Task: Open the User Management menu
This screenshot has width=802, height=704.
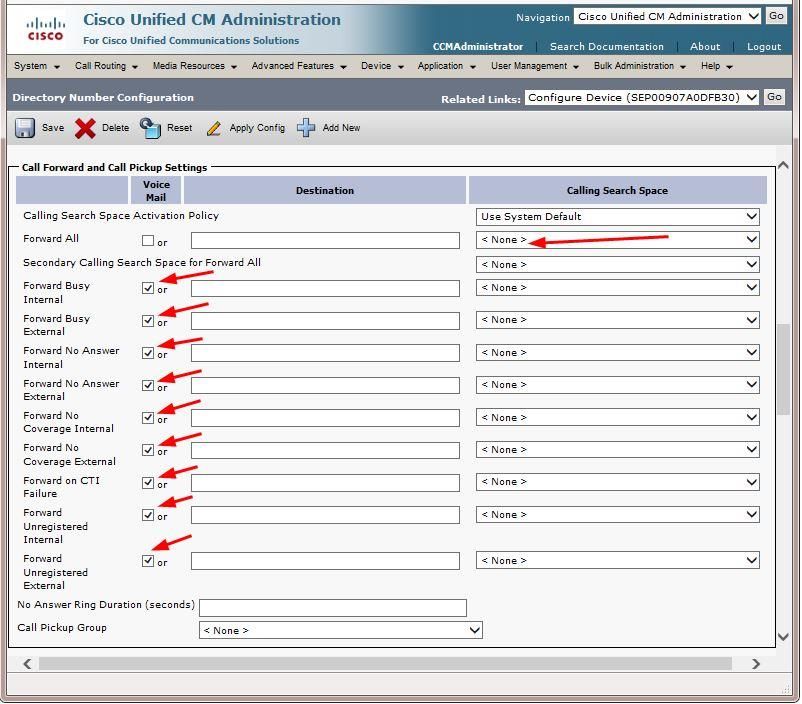Action: pos(534,66)
